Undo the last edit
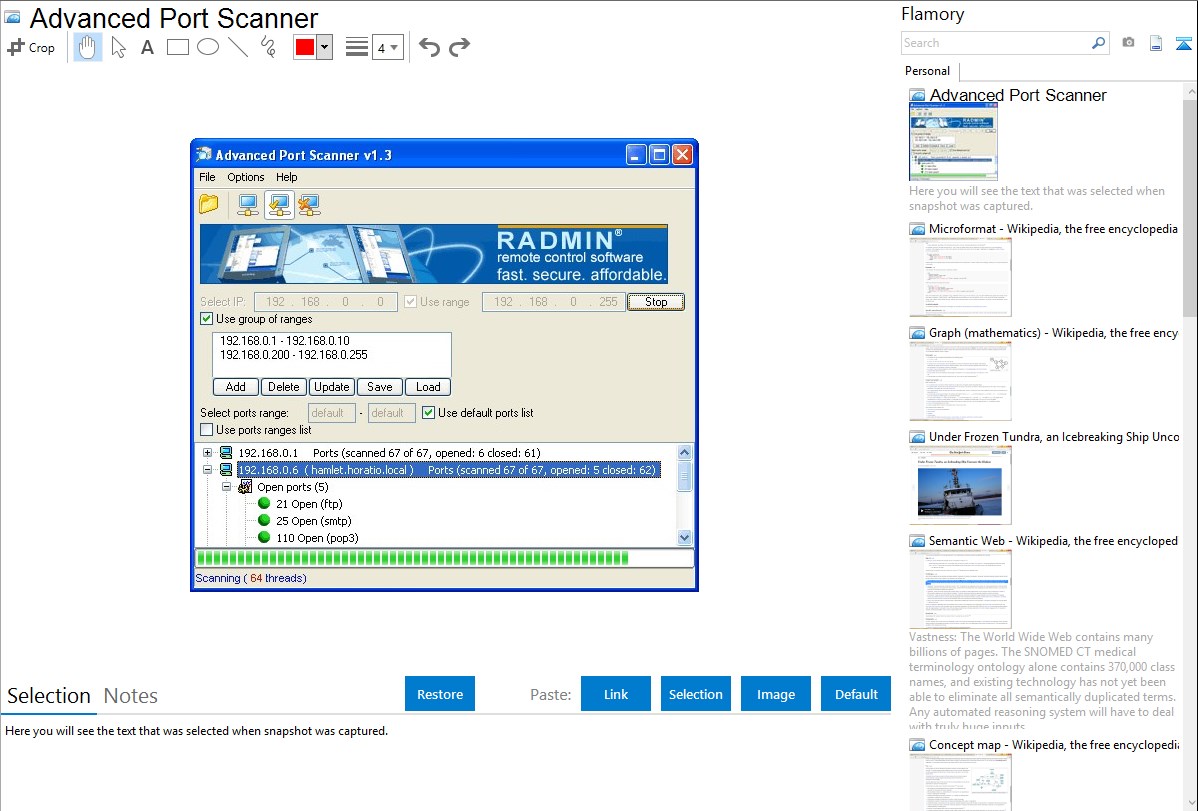 [429, 47]
